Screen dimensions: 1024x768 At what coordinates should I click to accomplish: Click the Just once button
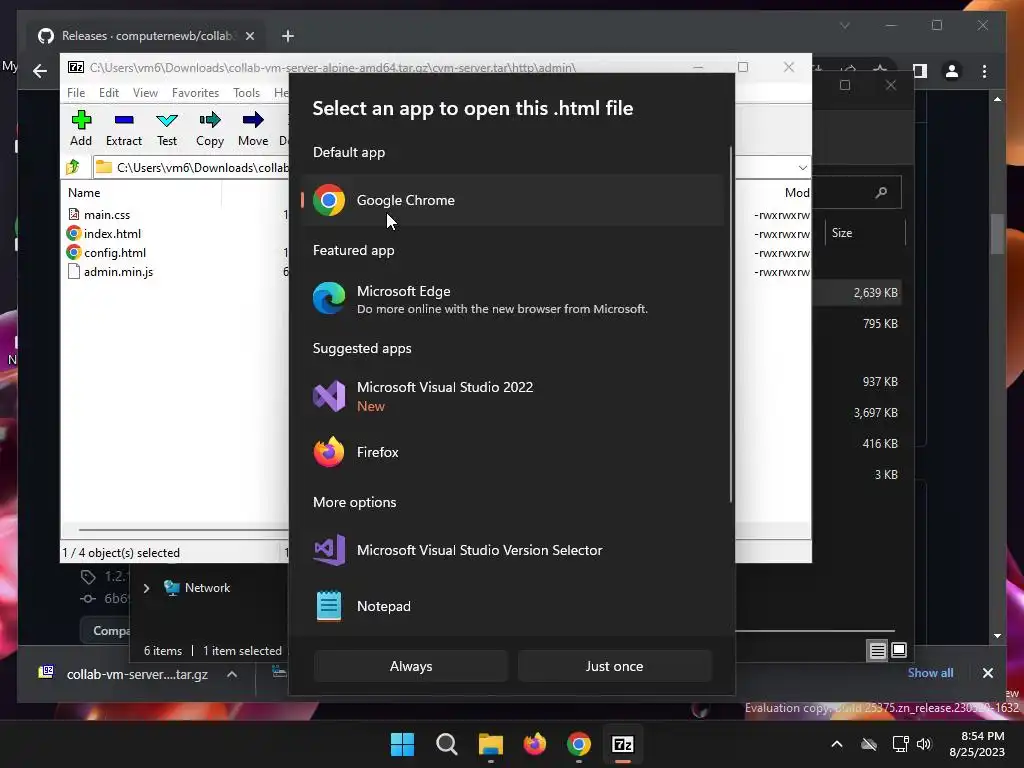tap(615, 666)
